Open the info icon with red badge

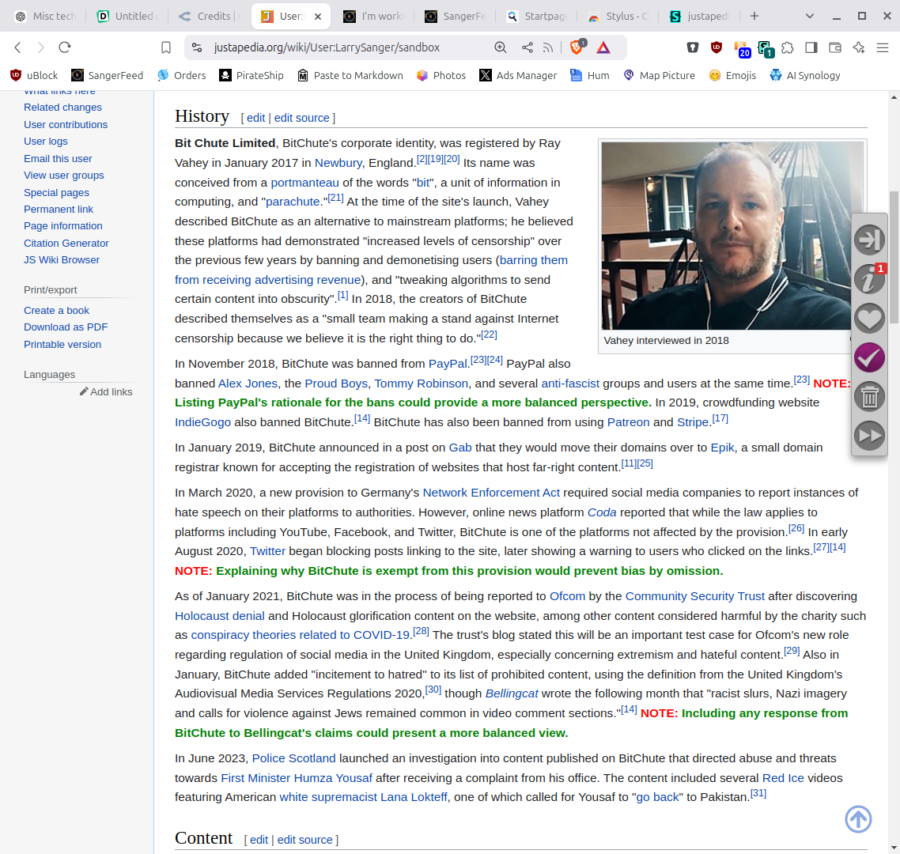pos(869,279)
